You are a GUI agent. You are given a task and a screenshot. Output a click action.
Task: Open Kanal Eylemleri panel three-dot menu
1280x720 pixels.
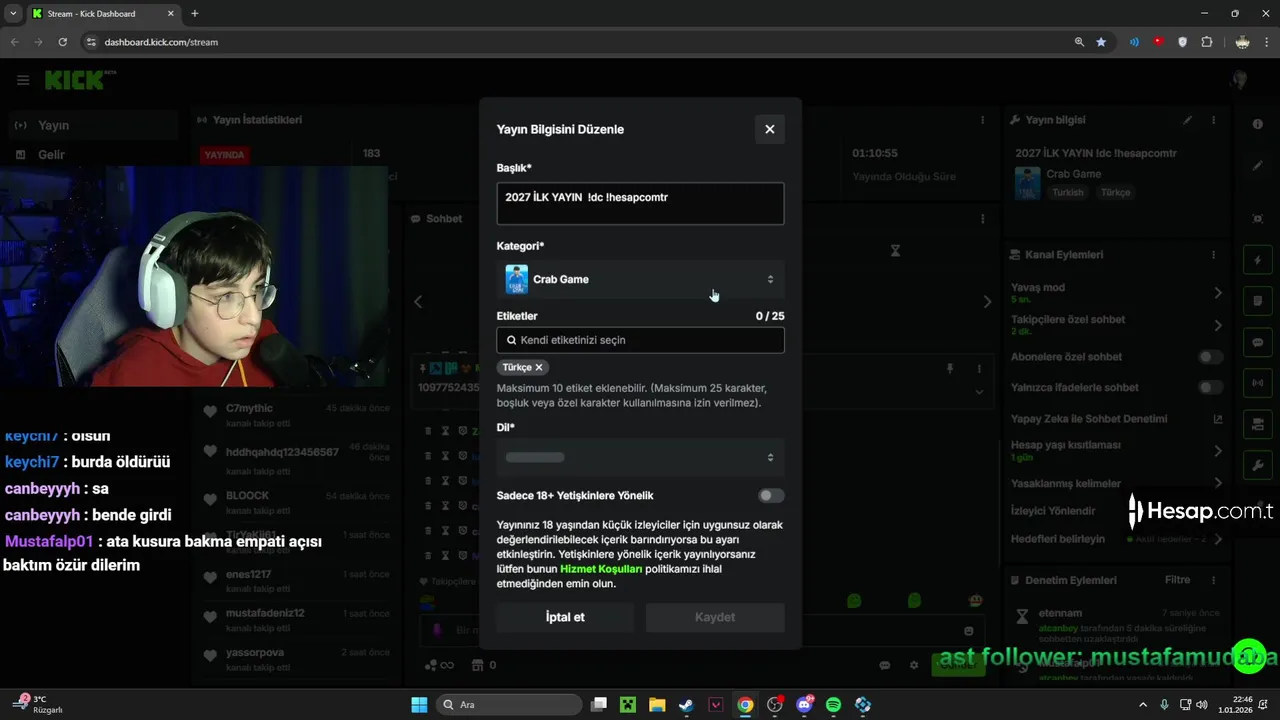[1214, 255]
